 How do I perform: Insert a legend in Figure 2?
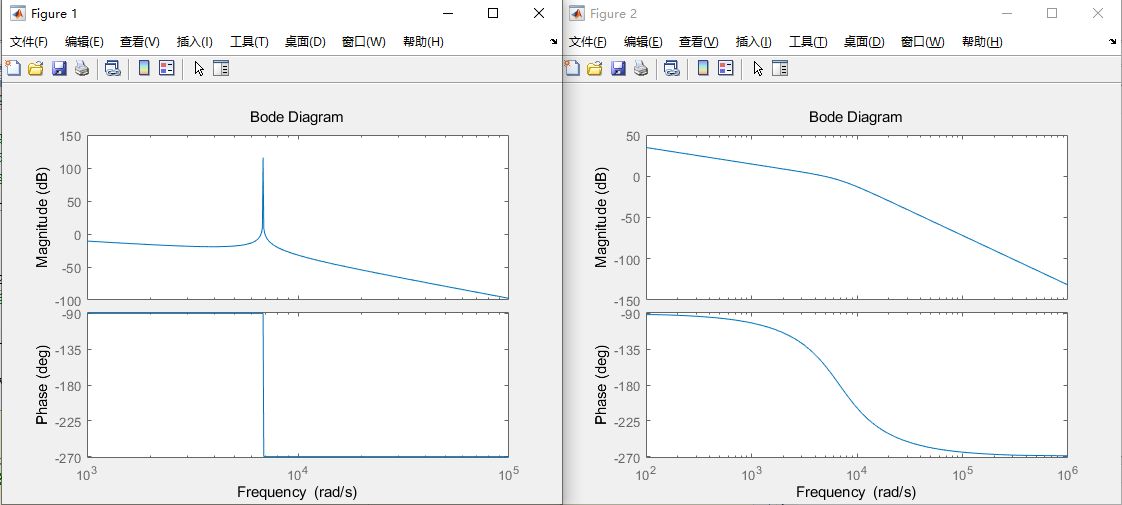[x=726, y=69]
